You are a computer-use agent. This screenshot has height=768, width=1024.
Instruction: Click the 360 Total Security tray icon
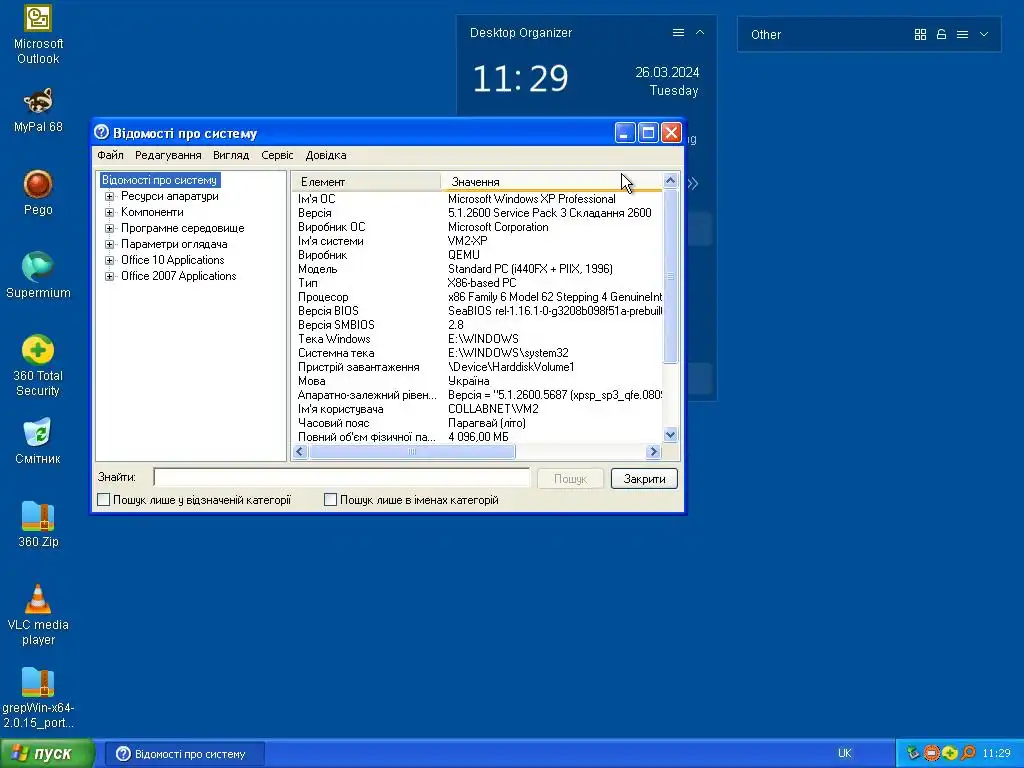point(950,754)
